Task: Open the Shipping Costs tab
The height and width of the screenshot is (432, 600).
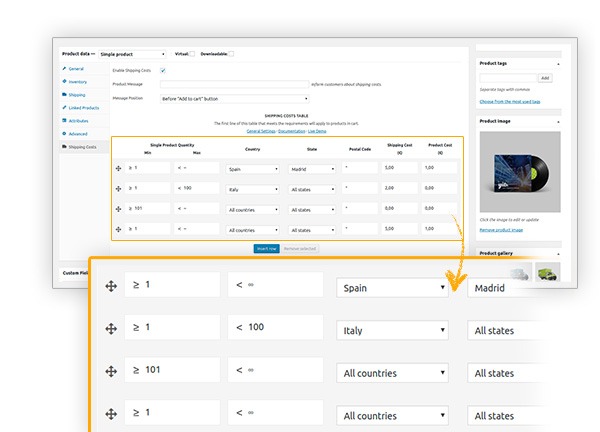Action: [83, 146]
